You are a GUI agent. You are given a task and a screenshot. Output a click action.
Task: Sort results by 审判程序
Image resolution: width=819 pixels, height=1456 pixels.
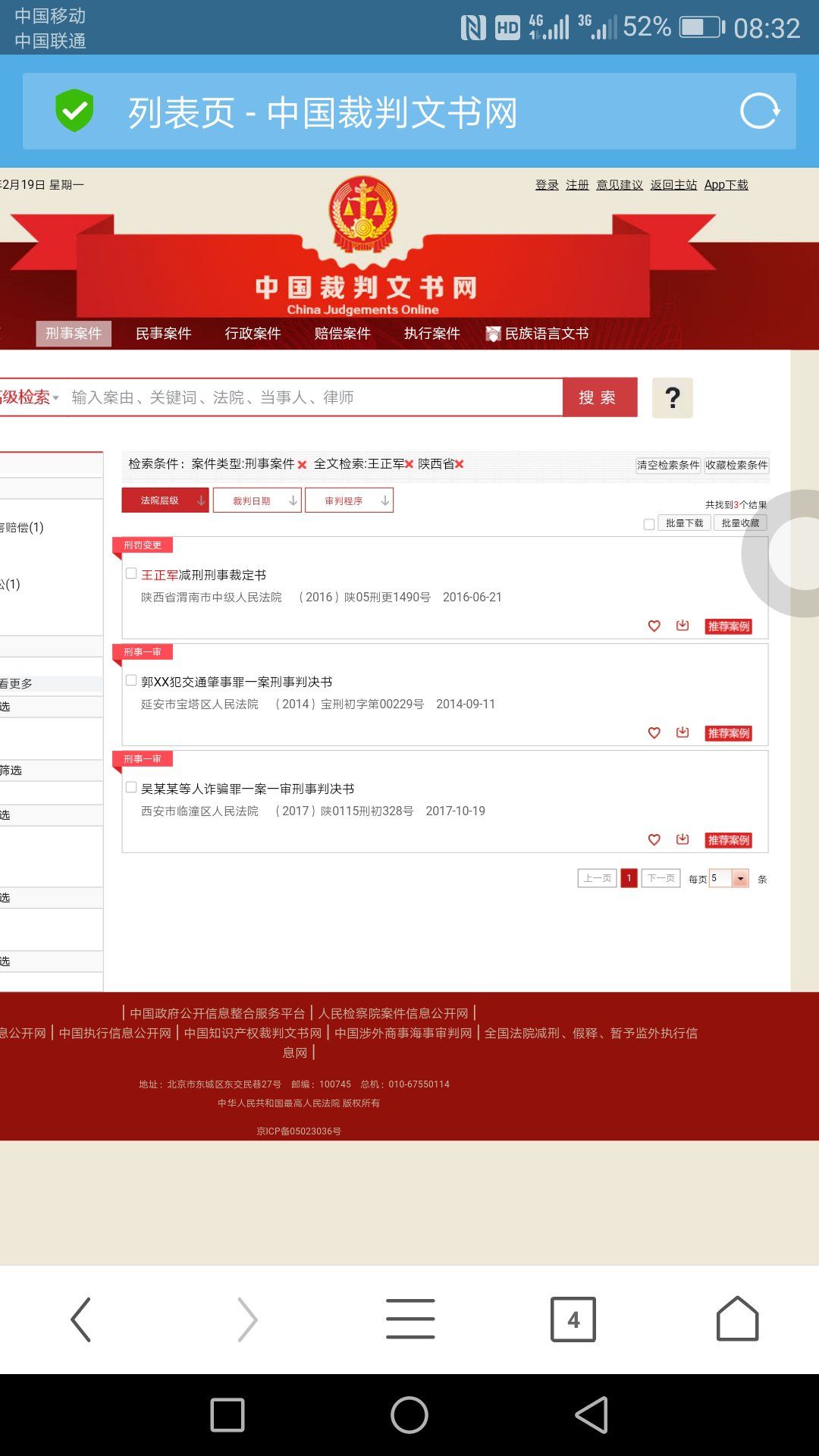coord(349,500)
